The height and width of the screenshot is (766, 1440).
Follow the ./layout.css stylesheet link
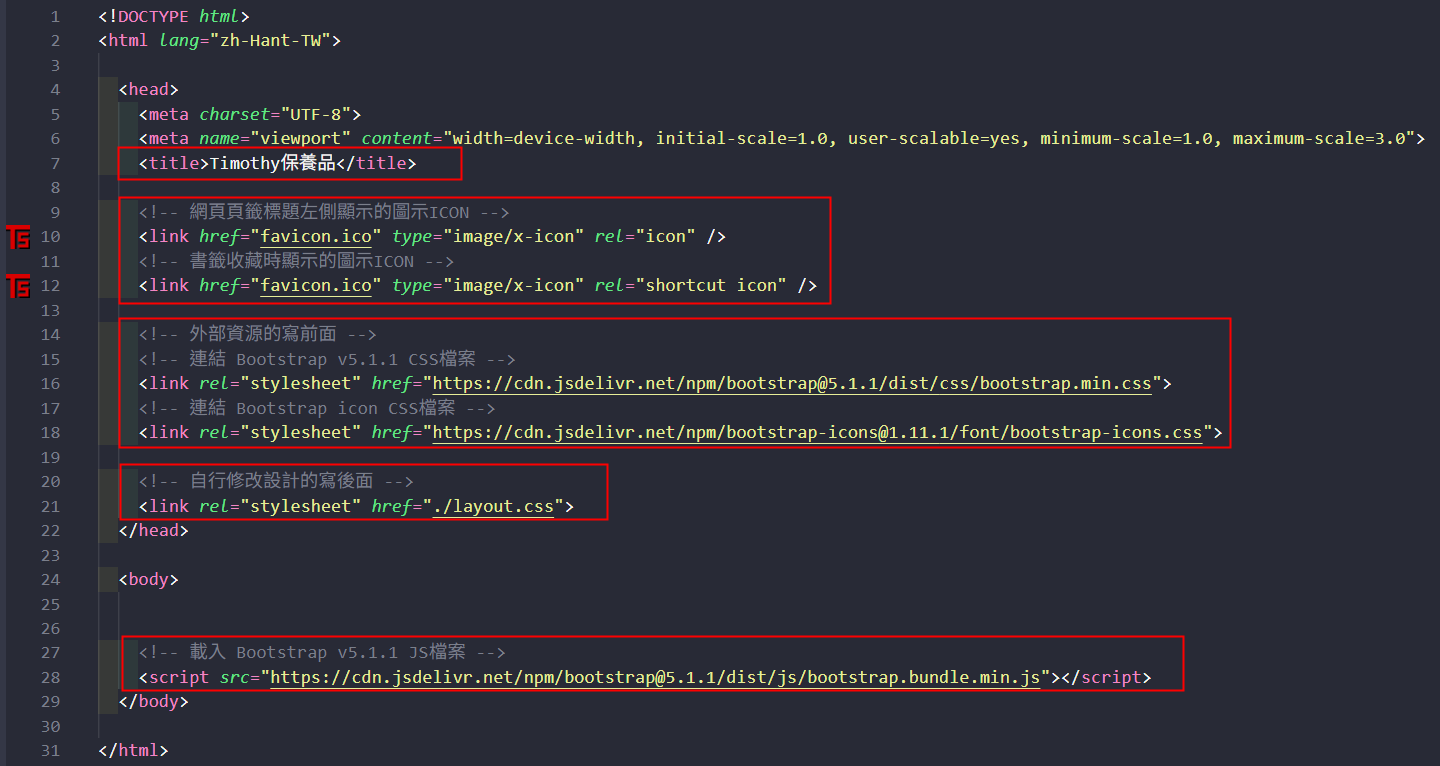[x=492, y=507]
